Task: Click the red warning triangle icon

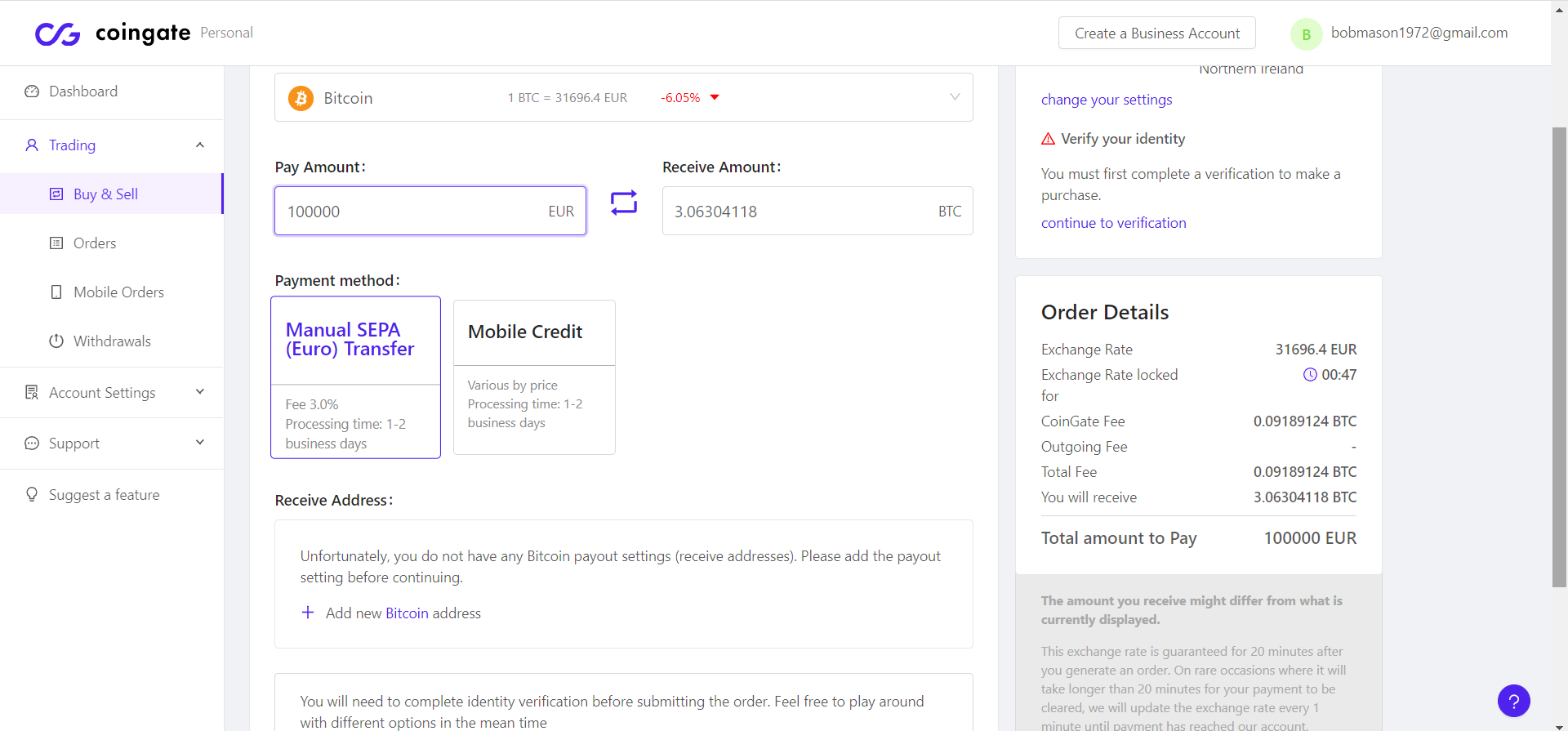Action: pyautogui.click(x=1048, y=139)
